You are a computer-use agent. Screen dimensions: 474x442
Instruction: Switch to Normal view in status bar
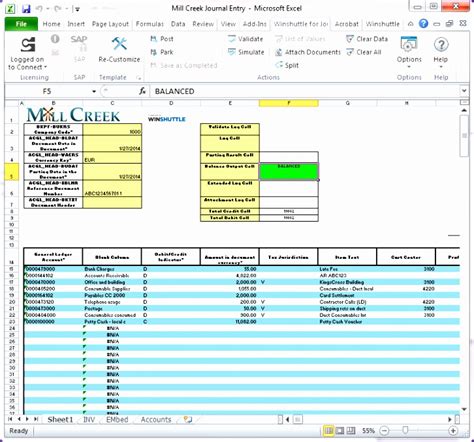[329, 431]
